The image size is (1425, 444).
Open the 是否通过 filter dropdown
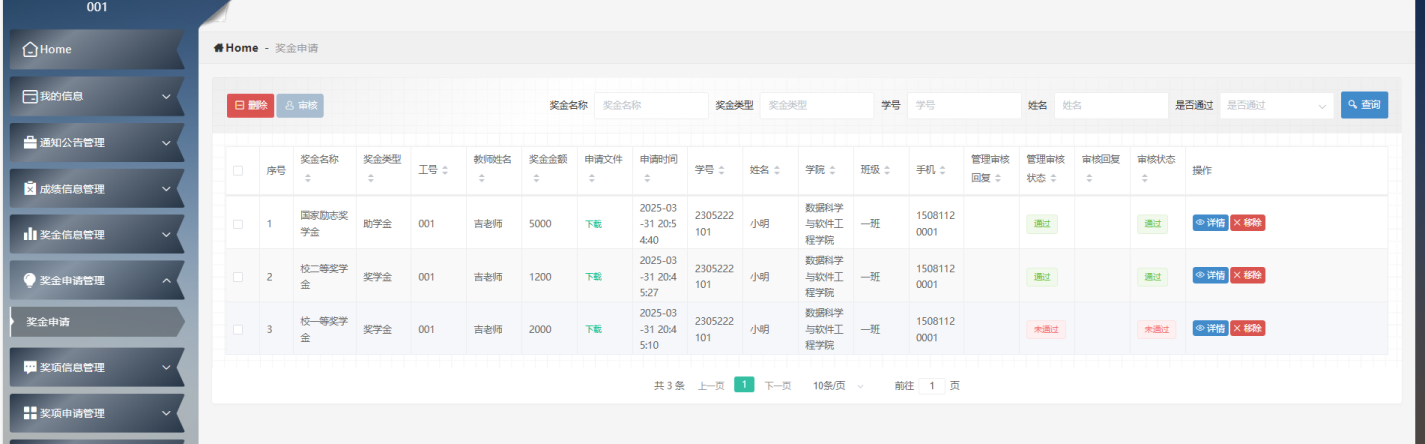pos(1277,105)
